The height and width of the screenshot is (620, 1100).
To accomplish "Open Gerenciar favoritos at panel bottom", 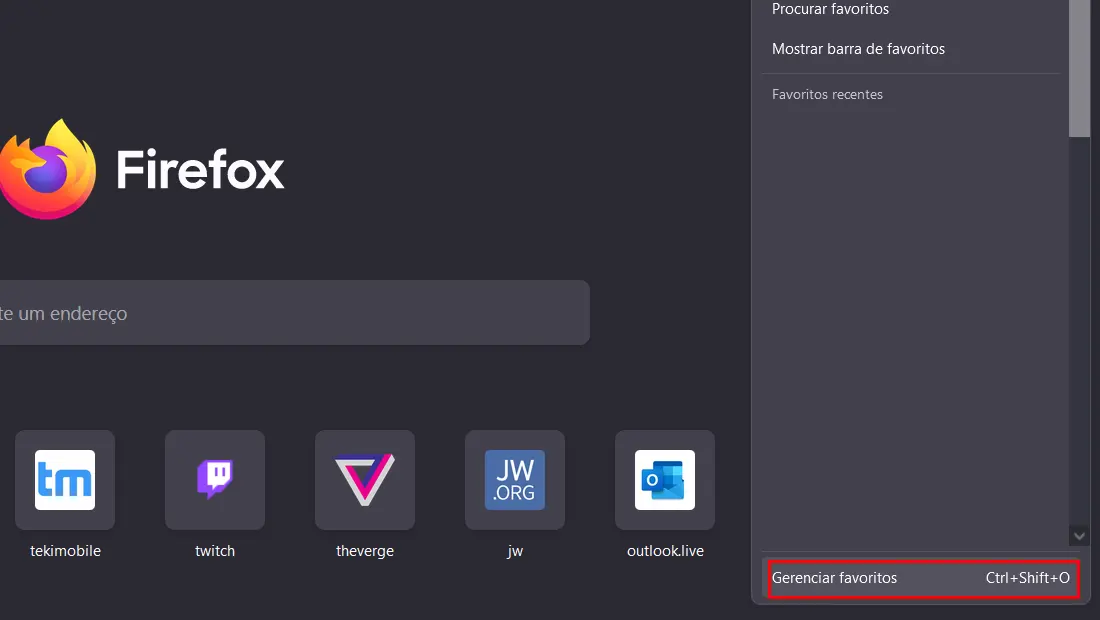I will [x=921, y=578].
